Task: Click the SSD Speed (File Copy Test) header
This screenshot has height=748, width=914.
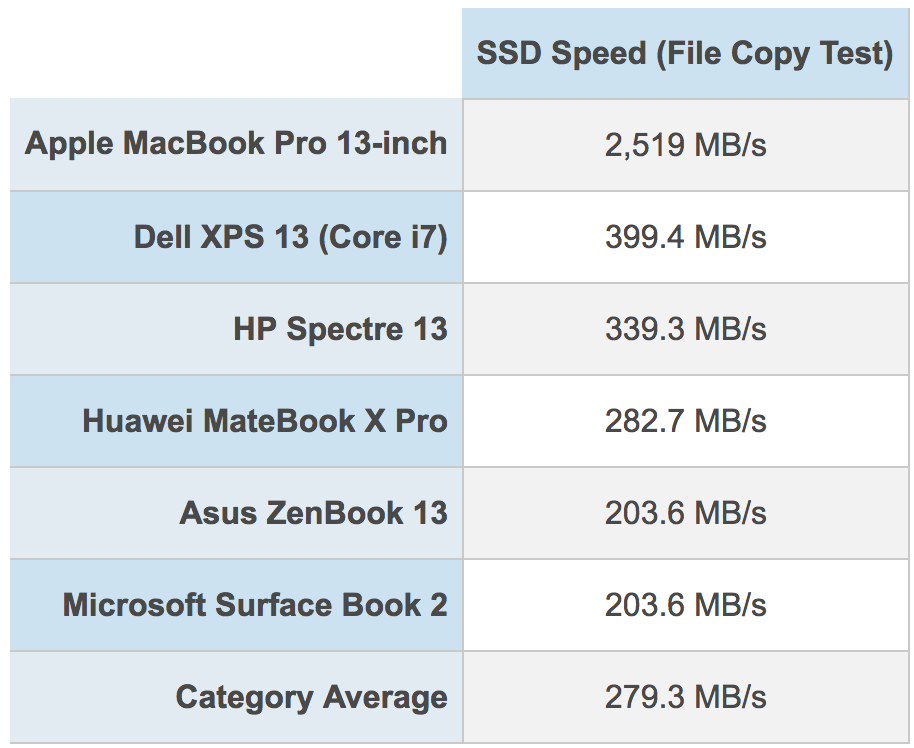Action: pos(685,54)
